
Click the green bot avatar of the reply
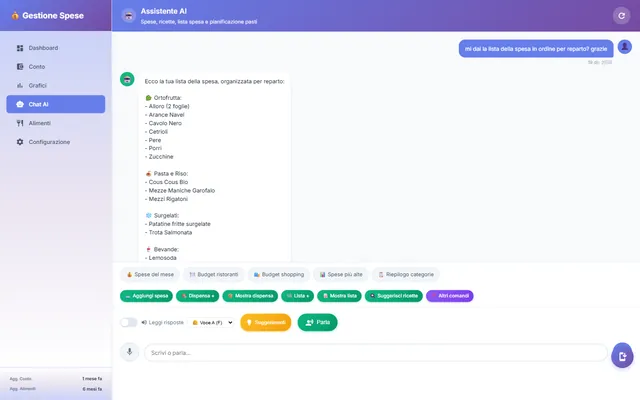(127, 79)
